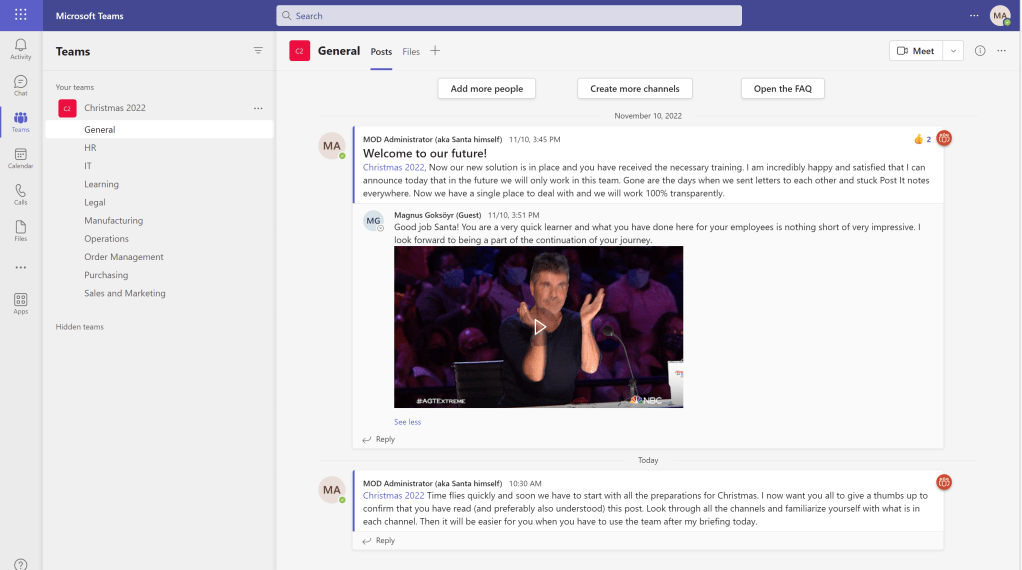The image size is (1022, 570).
Task: Open the Calendar app icon
Action: point(20,158)
